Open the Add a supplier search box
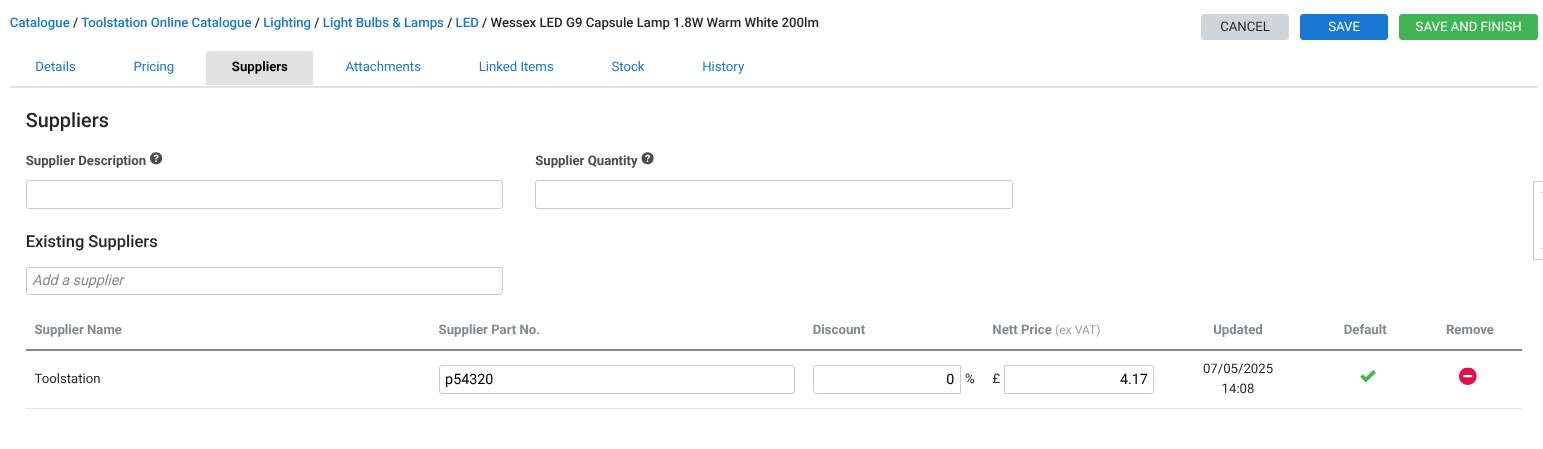The height and width of the screenshot is (449, 1543). click(264, 281)
